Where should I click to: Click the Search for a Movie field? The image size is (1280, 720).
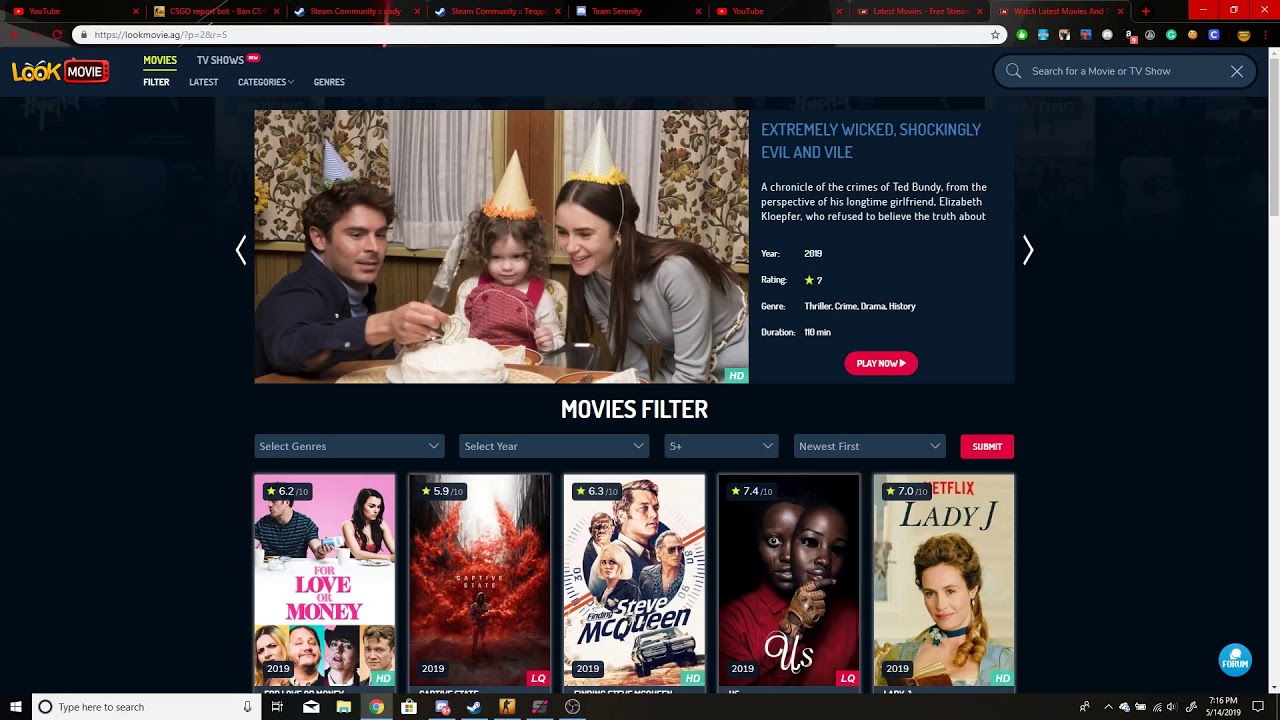pos(1125,71)
